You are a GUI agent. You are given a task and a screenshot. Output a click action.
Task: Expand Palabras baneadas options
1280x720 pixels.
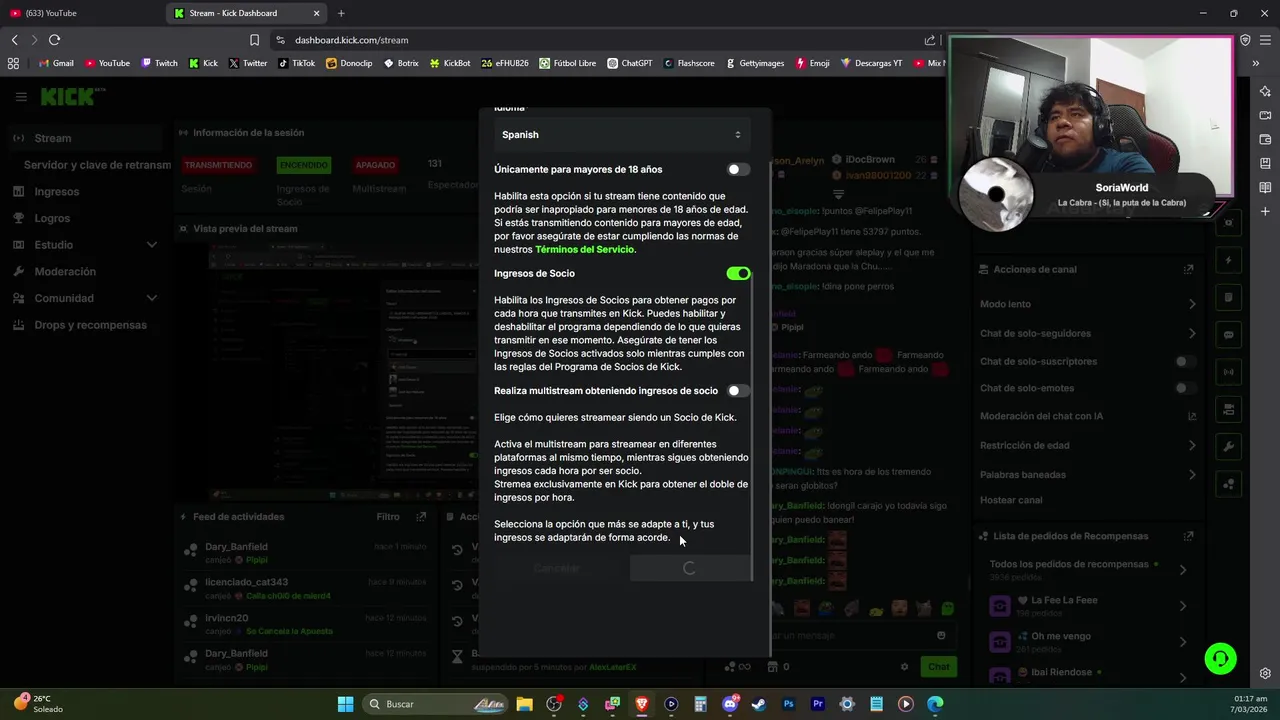tap(1192, 475)
